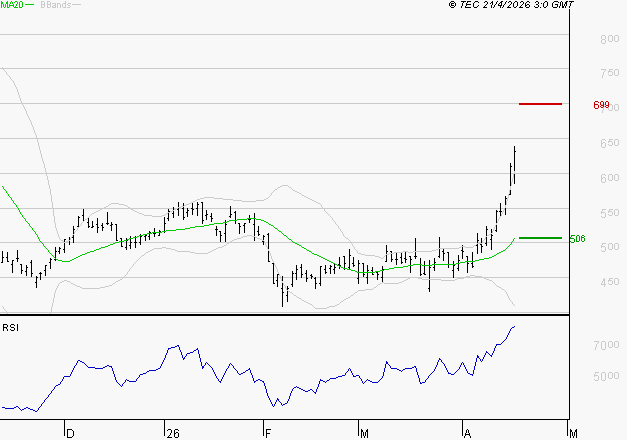Click the TEC copyright timestamp text
627x440 pixels.
[511, 5]
